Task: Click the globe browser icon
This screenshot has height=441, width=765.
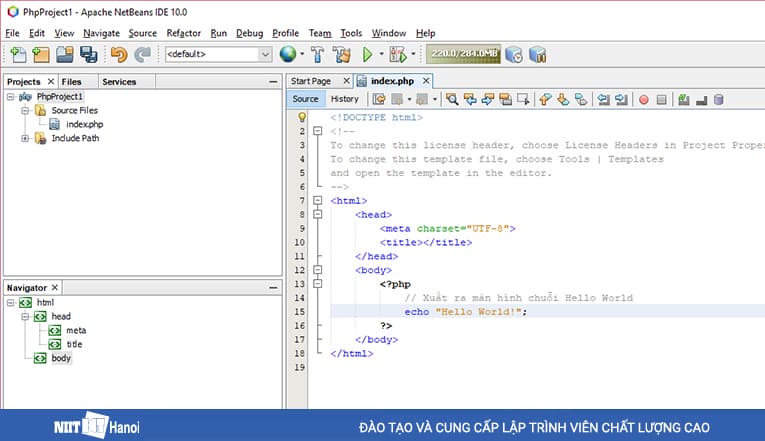Action: [x=288, y=54]
